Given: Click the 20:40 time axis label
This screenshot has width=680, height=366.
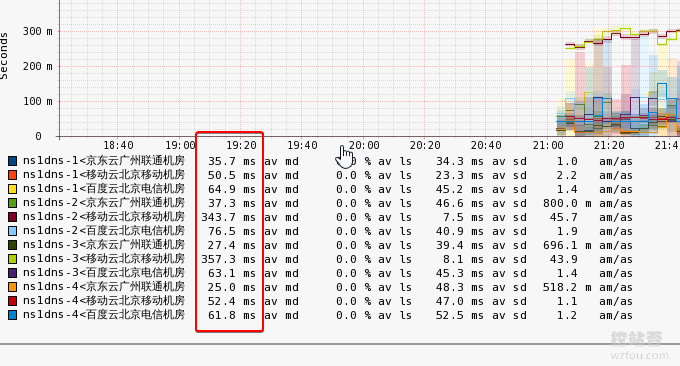Looking at the screenshot, I should coord(486,145).
